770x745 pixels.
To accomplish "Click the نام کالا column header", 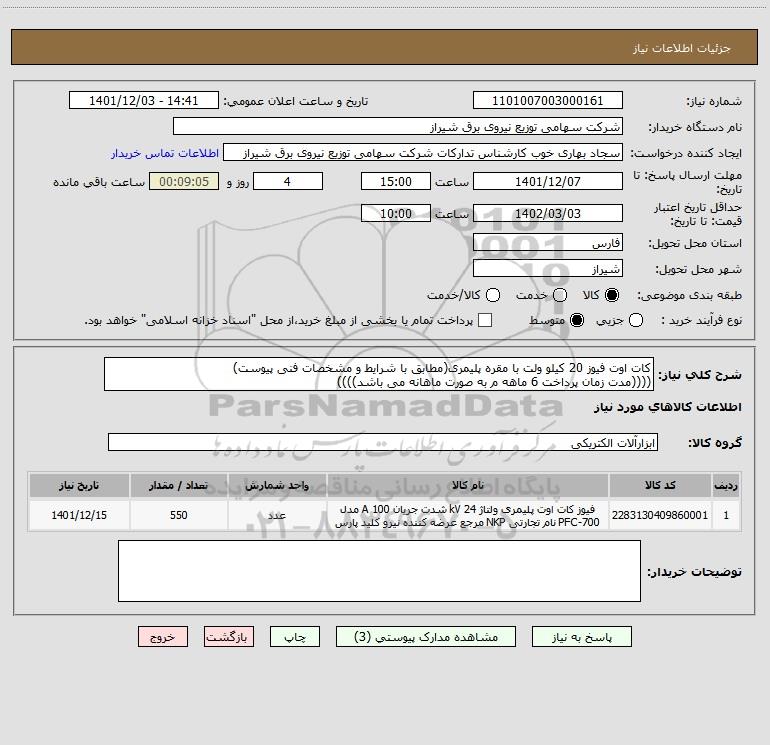I will tap(468, 485).
